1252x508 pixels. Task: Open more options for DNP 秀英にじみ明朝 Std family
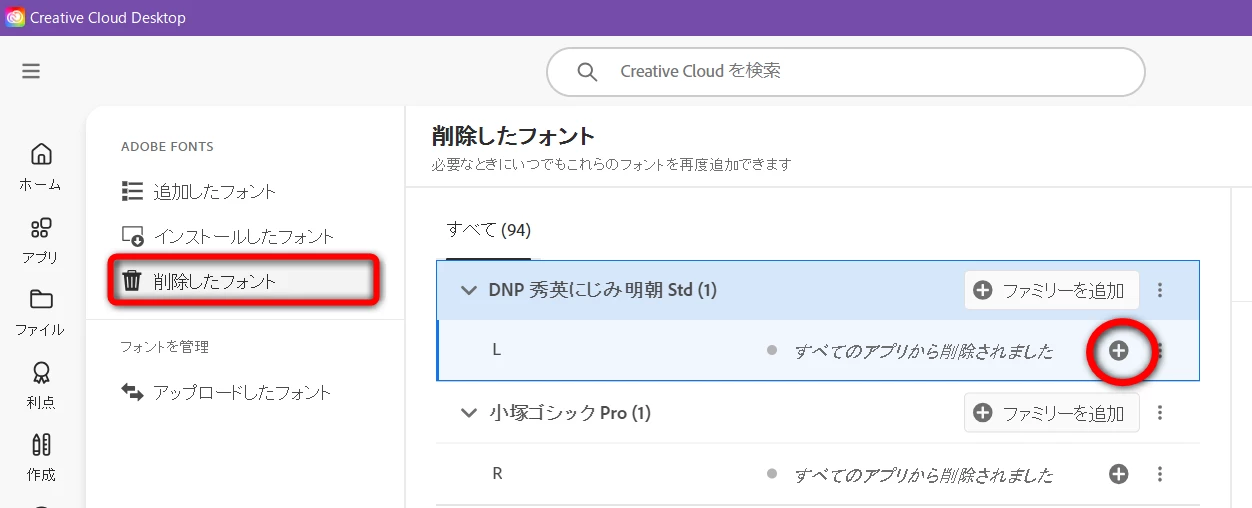(x=1160, y=290)
